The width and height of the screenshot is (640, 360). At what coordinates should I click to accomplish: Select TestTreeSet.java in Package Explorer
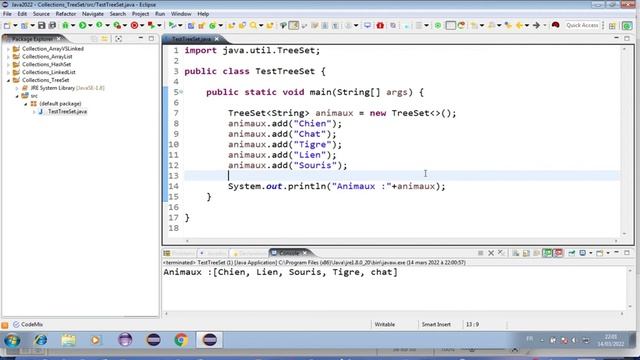click(67, 111)
